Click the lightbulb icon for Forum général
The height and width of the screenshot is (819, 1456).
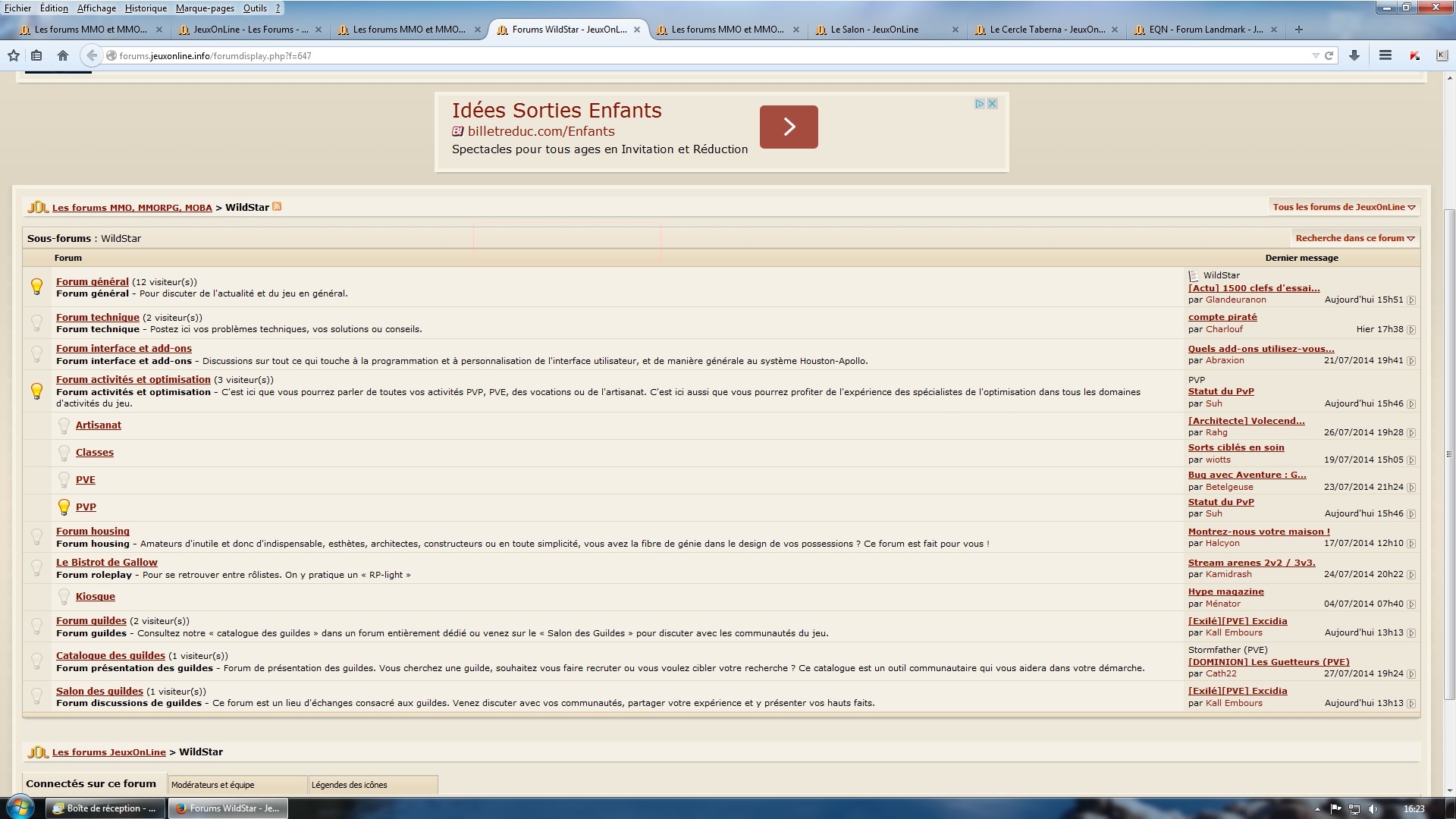36,287
